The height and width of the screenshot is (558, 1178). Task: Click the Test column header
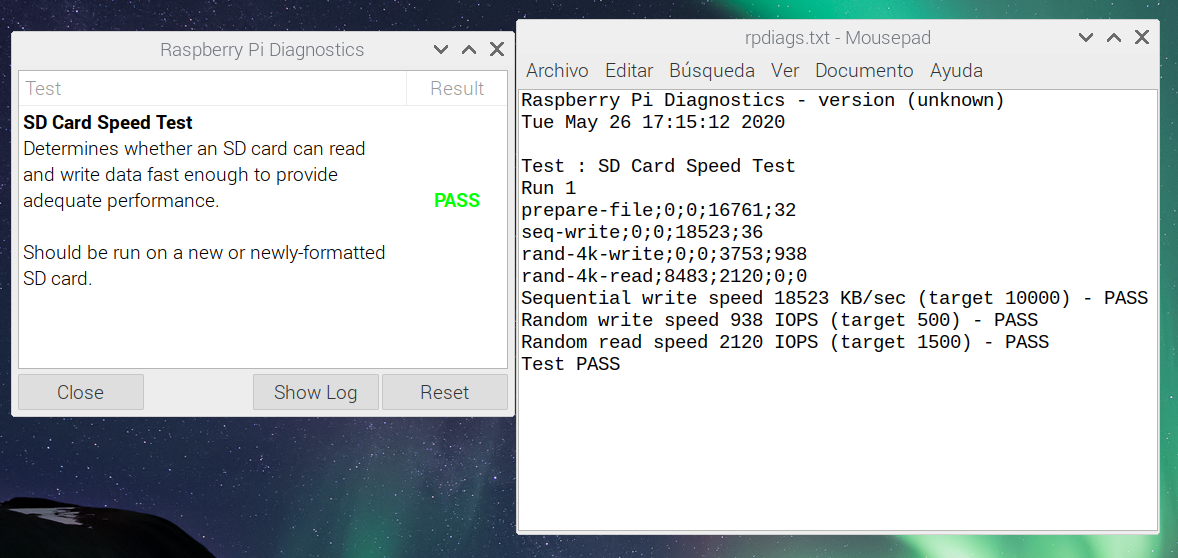pos(213,89)
